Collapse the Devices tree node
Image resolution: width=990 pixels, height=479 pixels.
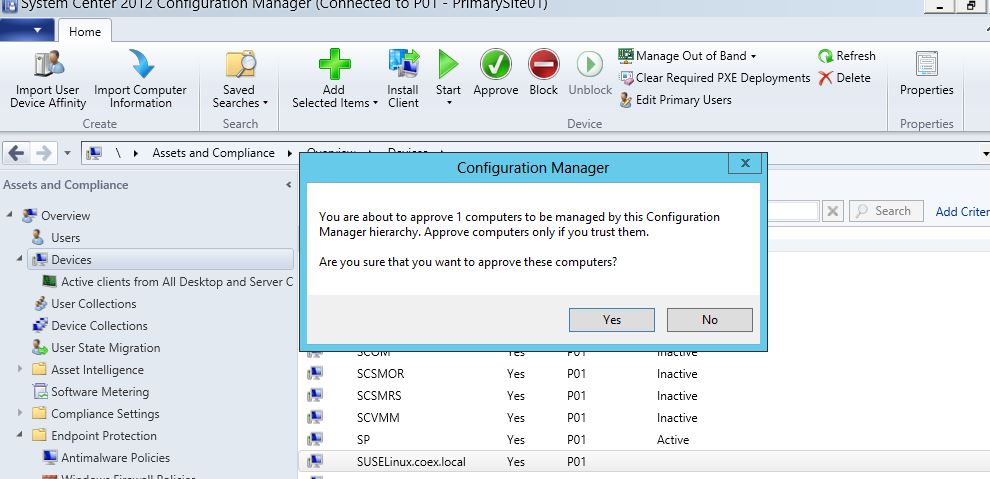point(20,259)
